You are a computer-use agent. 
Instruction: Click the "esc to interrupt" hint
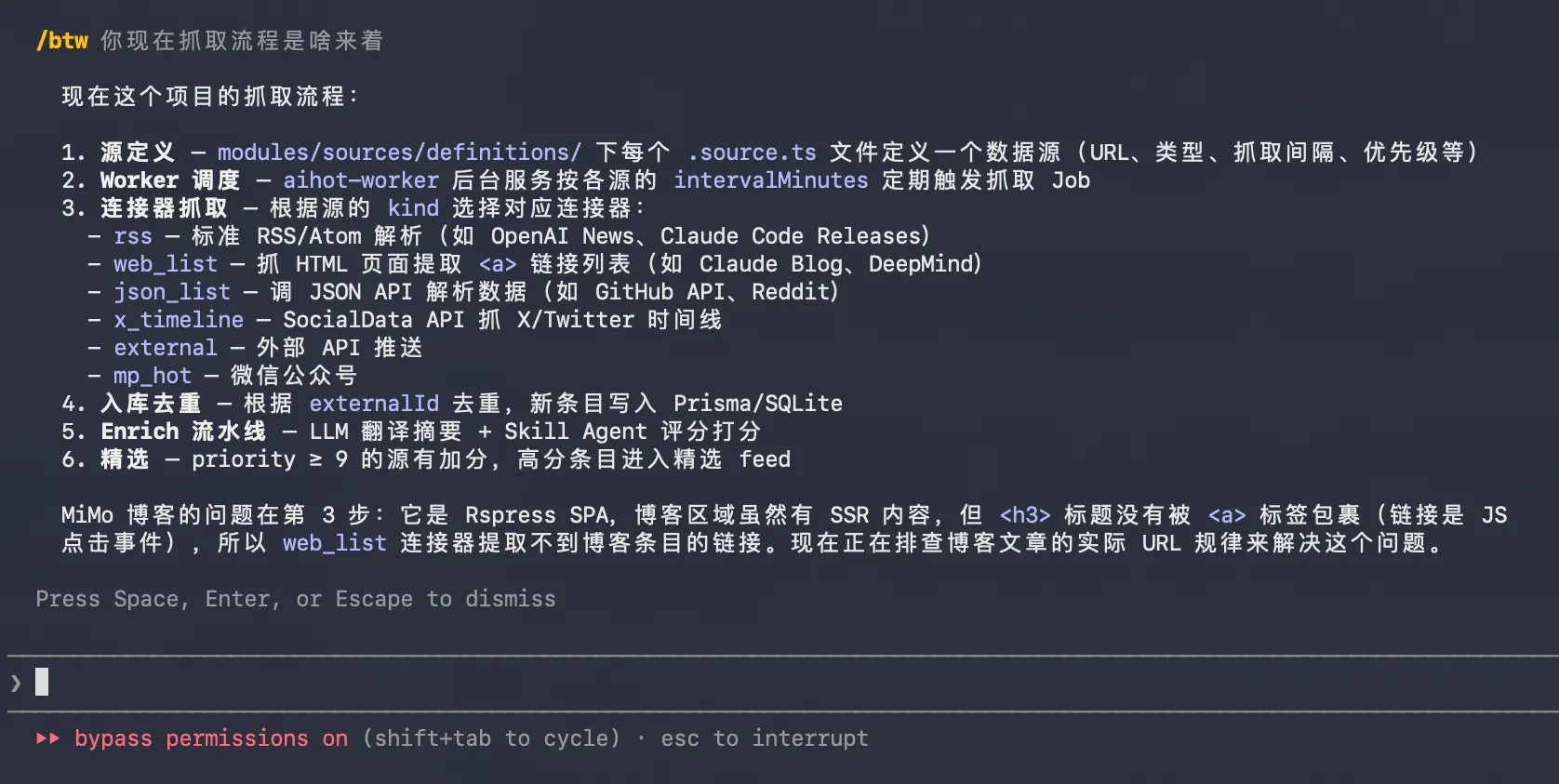(765, 738)
